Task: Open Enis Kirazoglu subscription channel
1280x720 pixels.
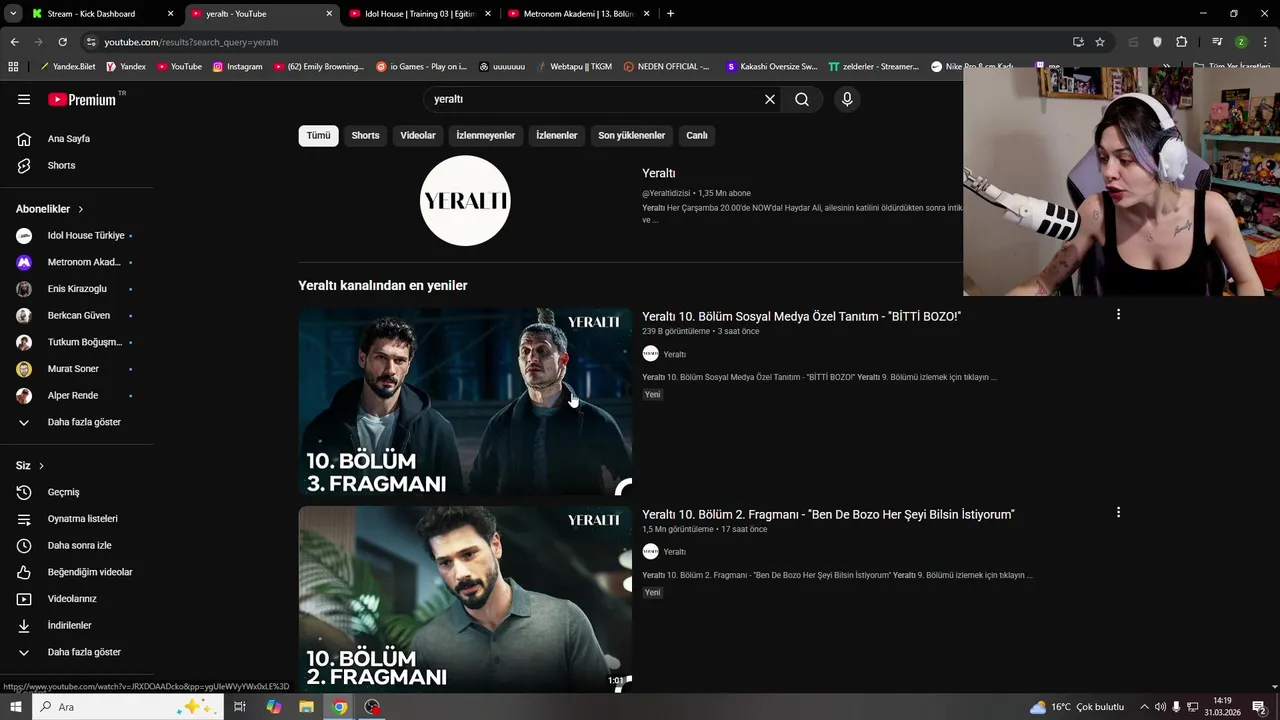Action: tap(77, 289)
